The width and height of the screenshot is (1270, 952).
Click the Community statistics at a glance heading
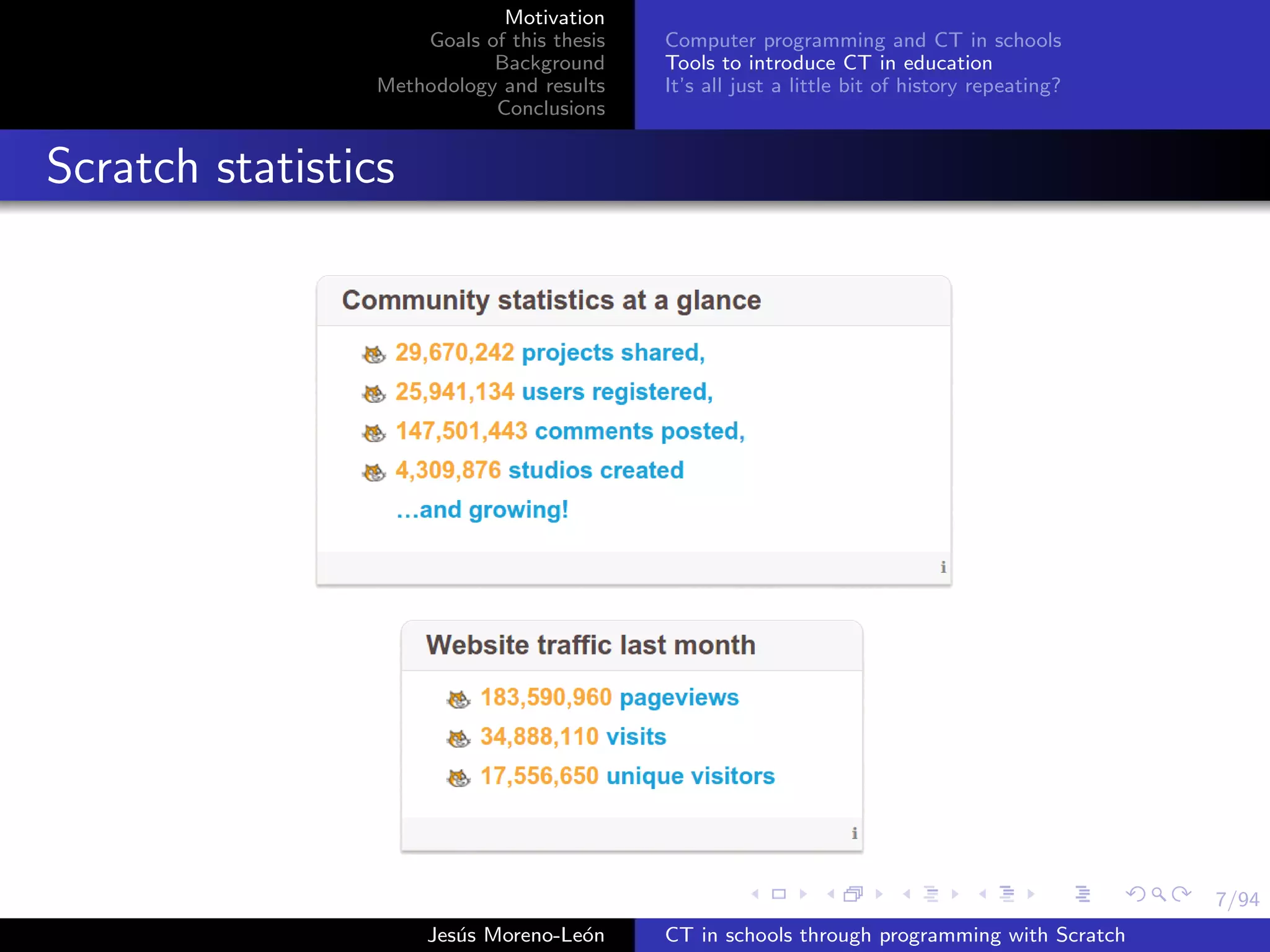click(551, 301)
